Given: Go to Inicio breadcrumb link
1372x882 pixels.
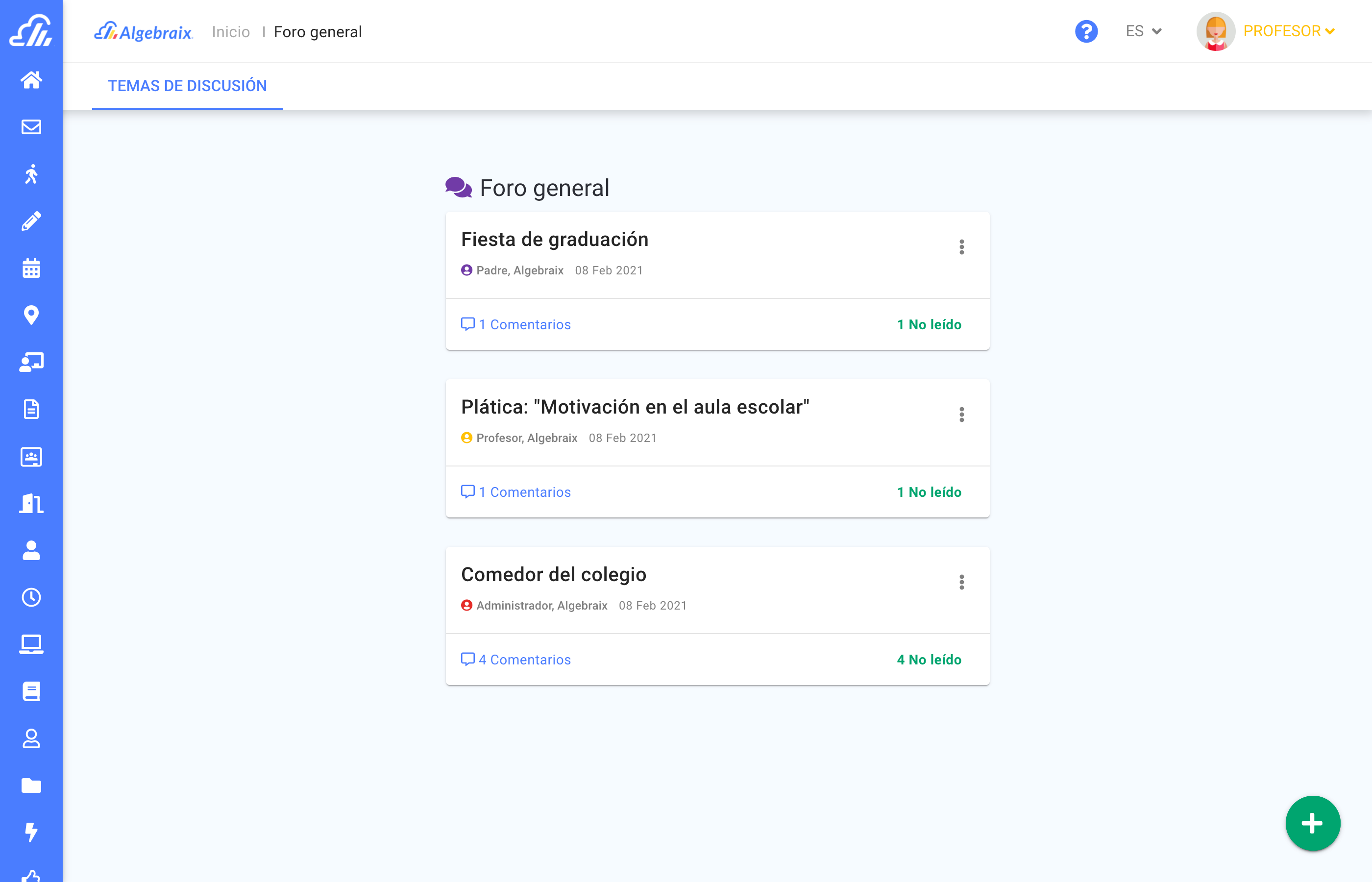Looking at the screenshot, I should pos(231,32).
